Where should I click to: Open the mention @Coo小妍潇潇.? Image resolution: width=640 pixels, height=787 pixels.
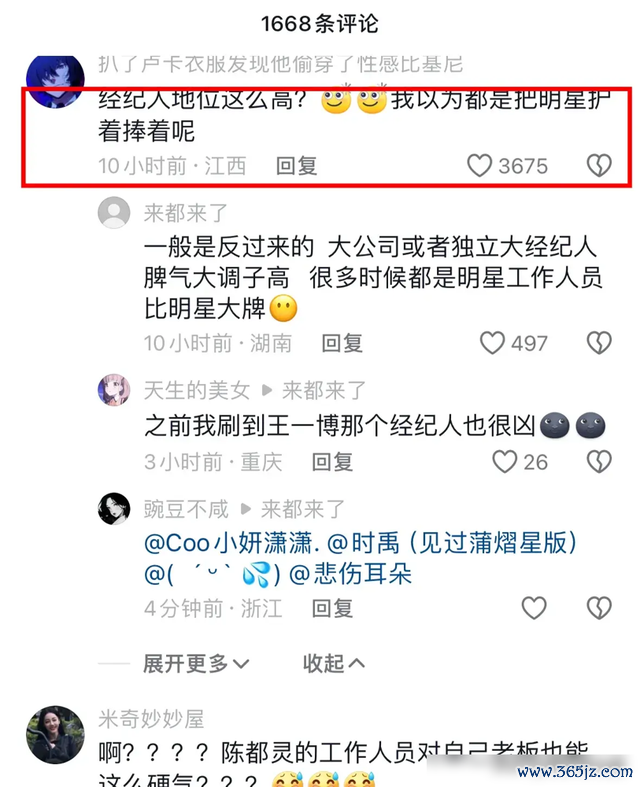(232, 543)
